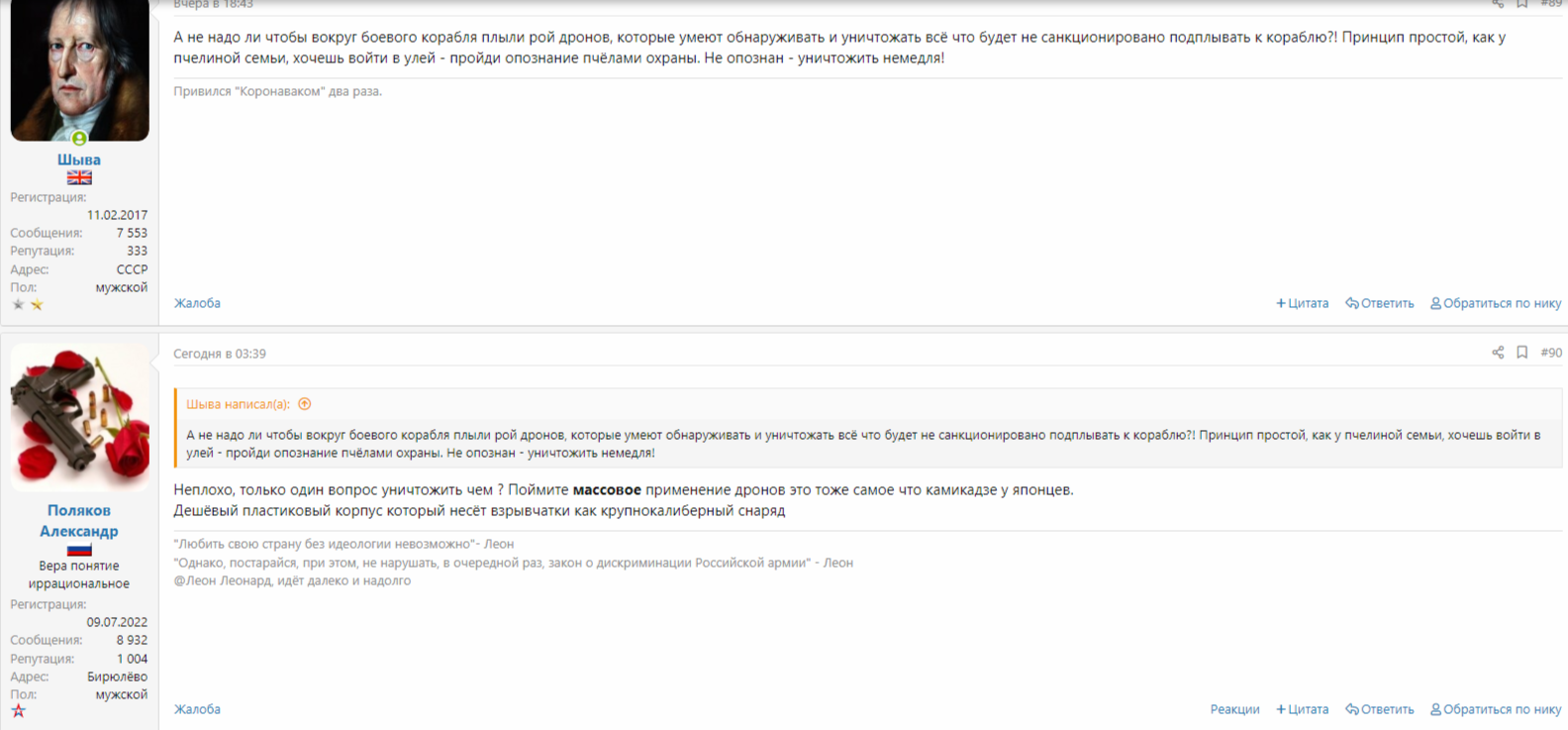This screenshot has width=1568, height=730.
Task: Click "Обратиться по нику" on post #90
Action: tap(1496, 709)
